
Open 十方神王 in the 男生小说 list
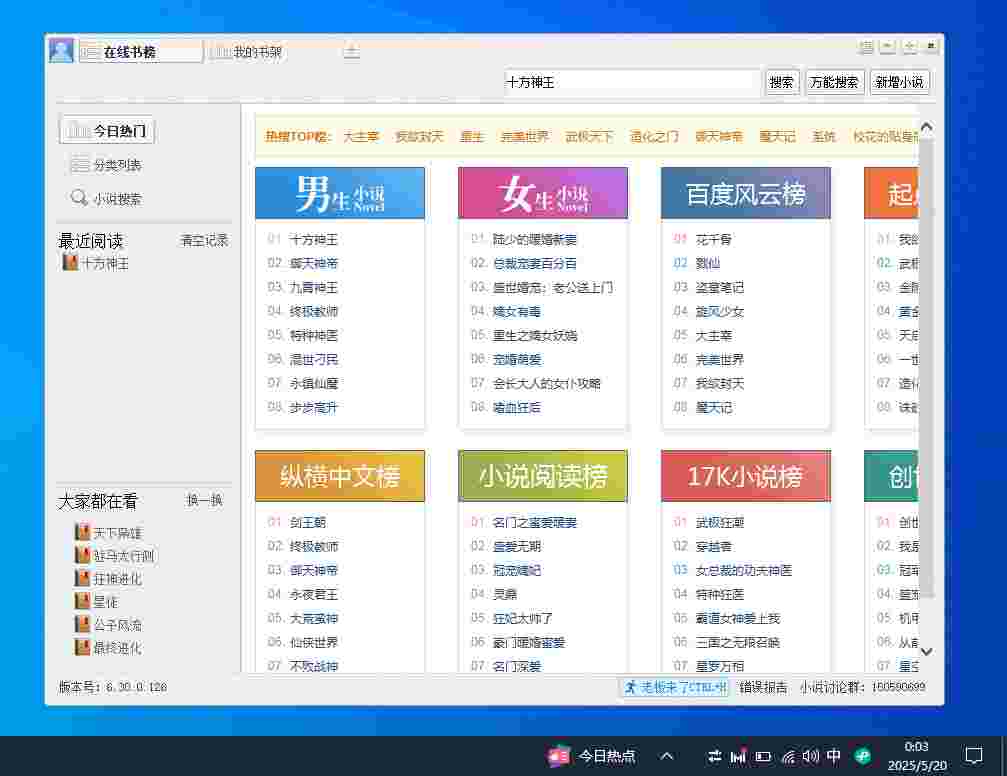point(313,240)
